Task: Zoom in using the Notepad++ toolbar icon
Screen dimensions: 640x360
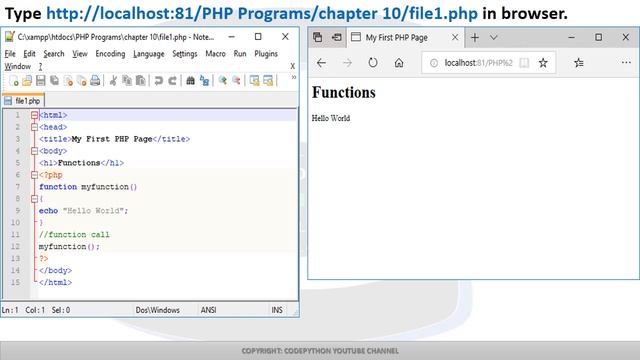Action: (222, 81)
